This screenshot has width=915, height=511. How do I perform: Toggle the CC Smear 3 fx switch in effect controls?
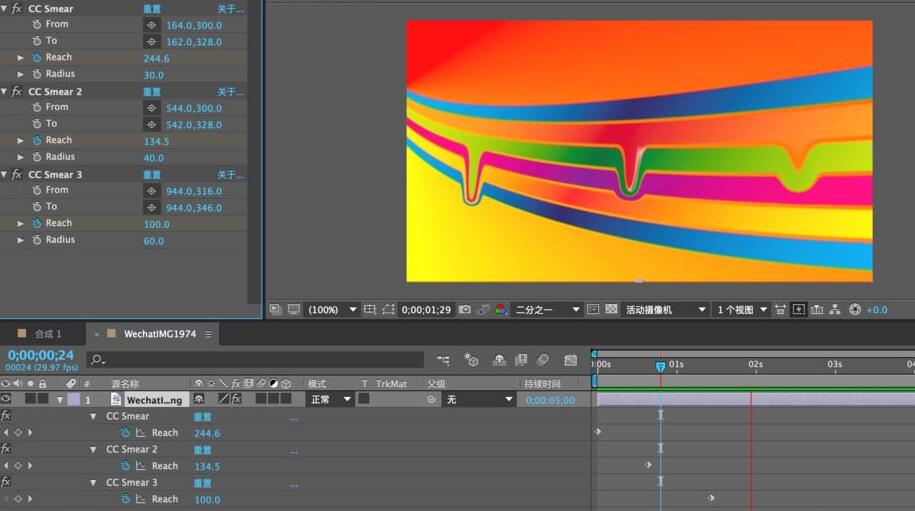(17, 174)
